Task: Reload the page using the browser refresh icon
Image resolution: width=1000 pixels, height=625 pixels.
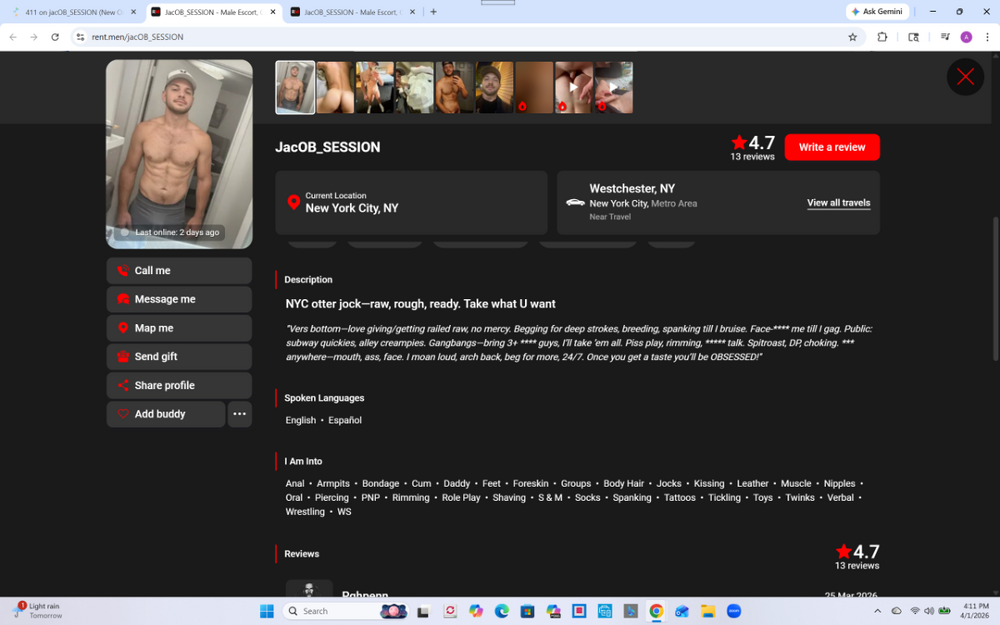Action: (55, 37)
